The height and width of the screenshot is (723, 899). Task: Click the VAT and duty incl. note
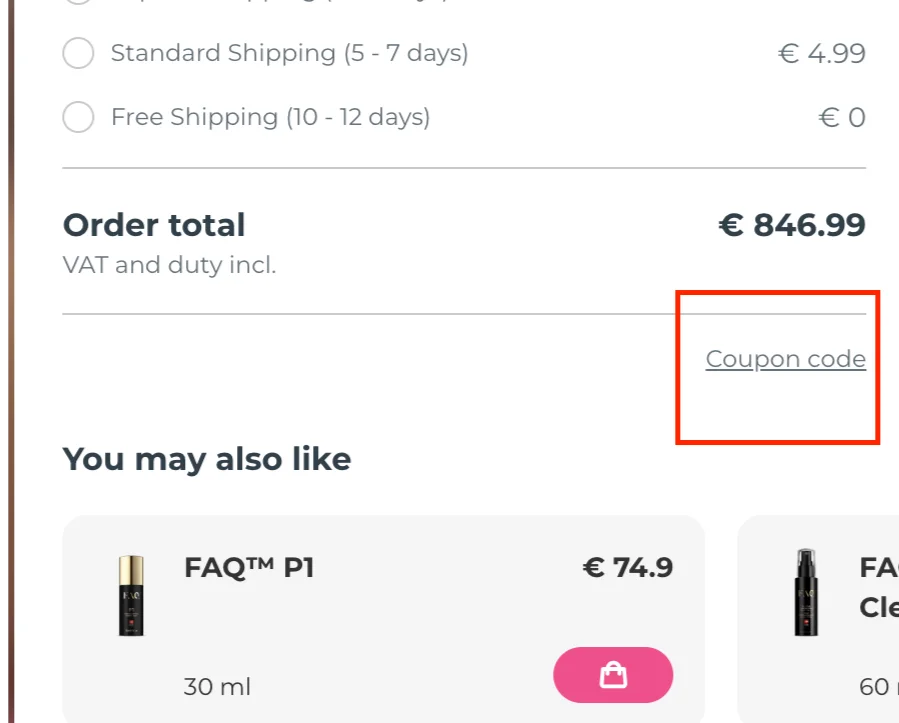(x=169, y=265)
